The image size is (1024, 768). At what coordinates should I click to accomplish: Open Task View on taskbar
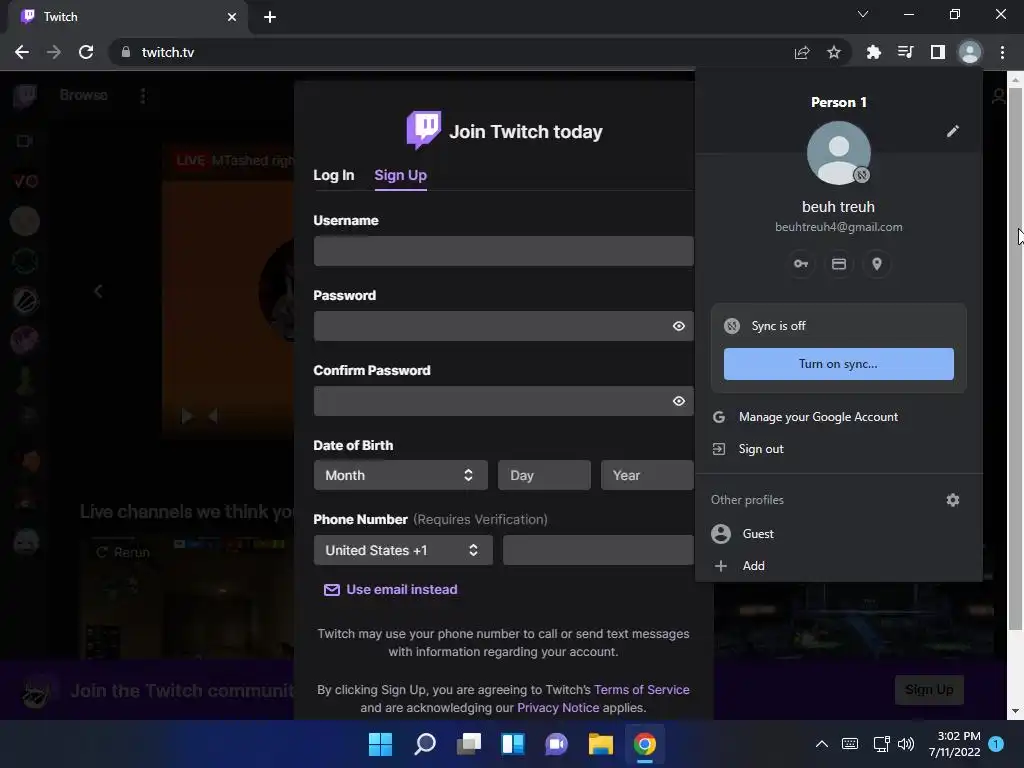click(469, 744)
